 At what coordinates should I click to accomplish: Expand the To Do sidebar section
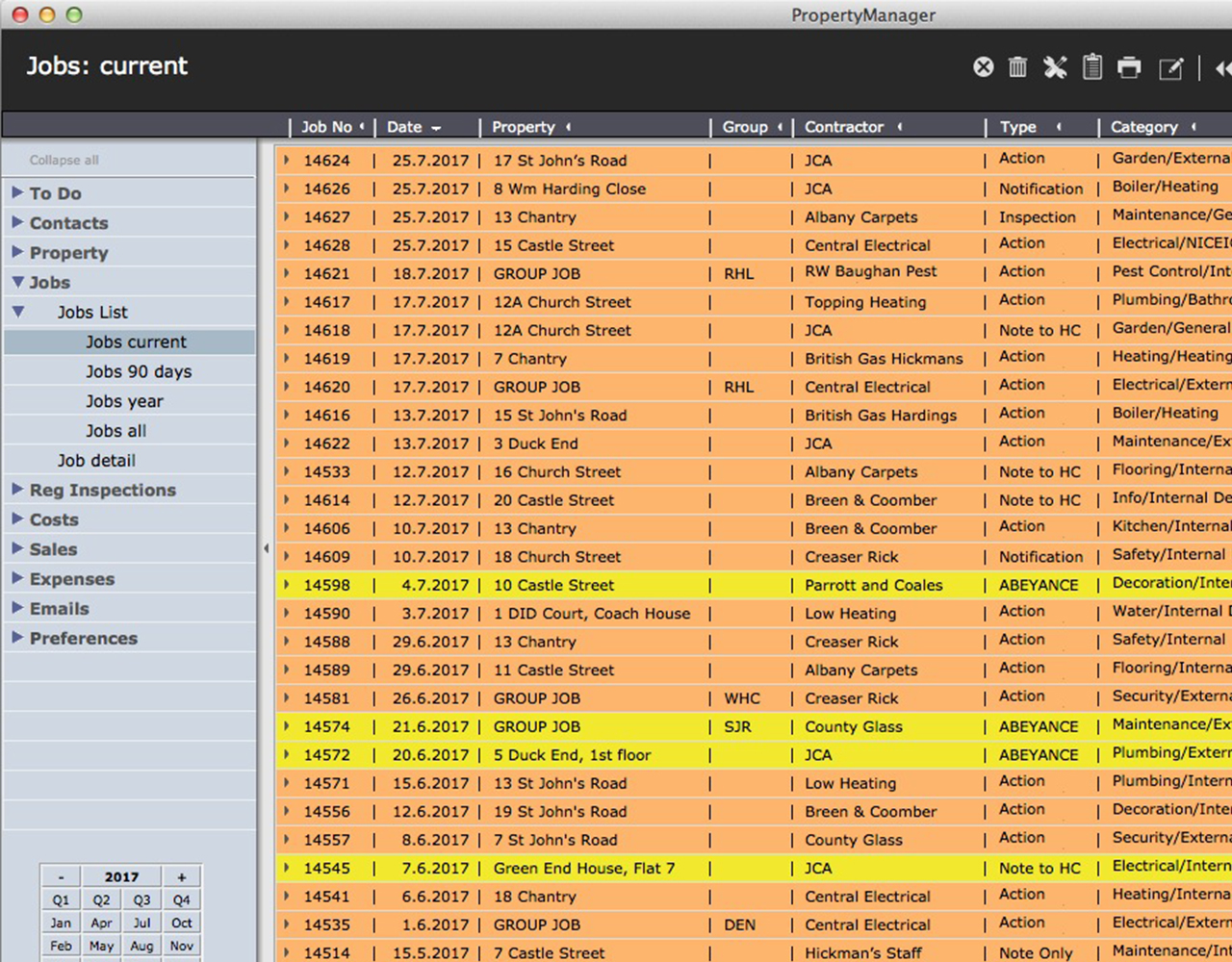pos(17,192)
